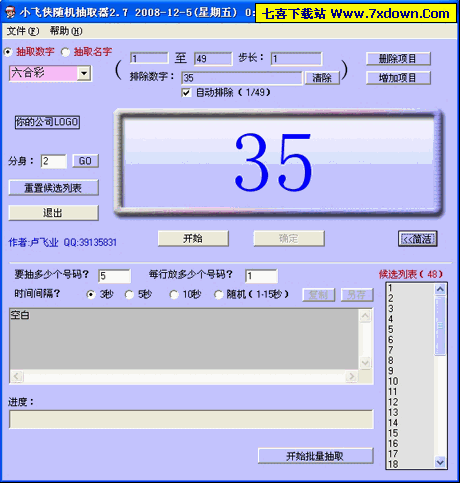Click the candidate list scroll up arrow
460x483 pixels.
[x=440, y=289]
